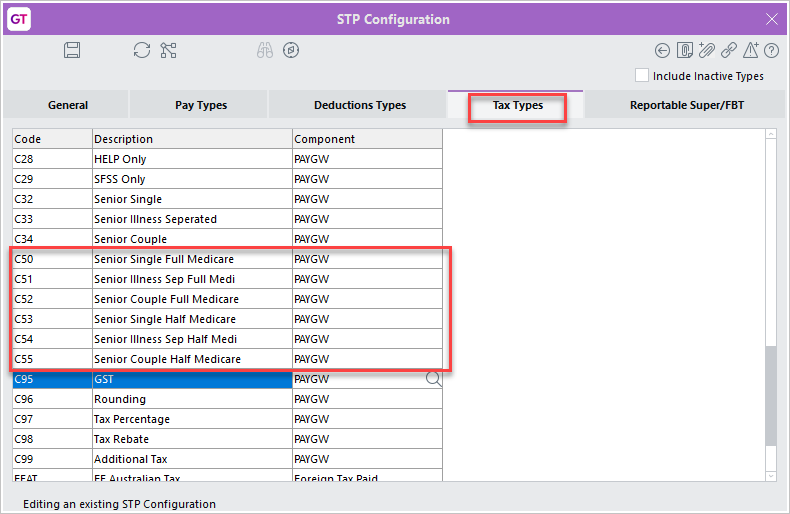
Task: Click the notes document icon
Action: click(x=685, y=50)
